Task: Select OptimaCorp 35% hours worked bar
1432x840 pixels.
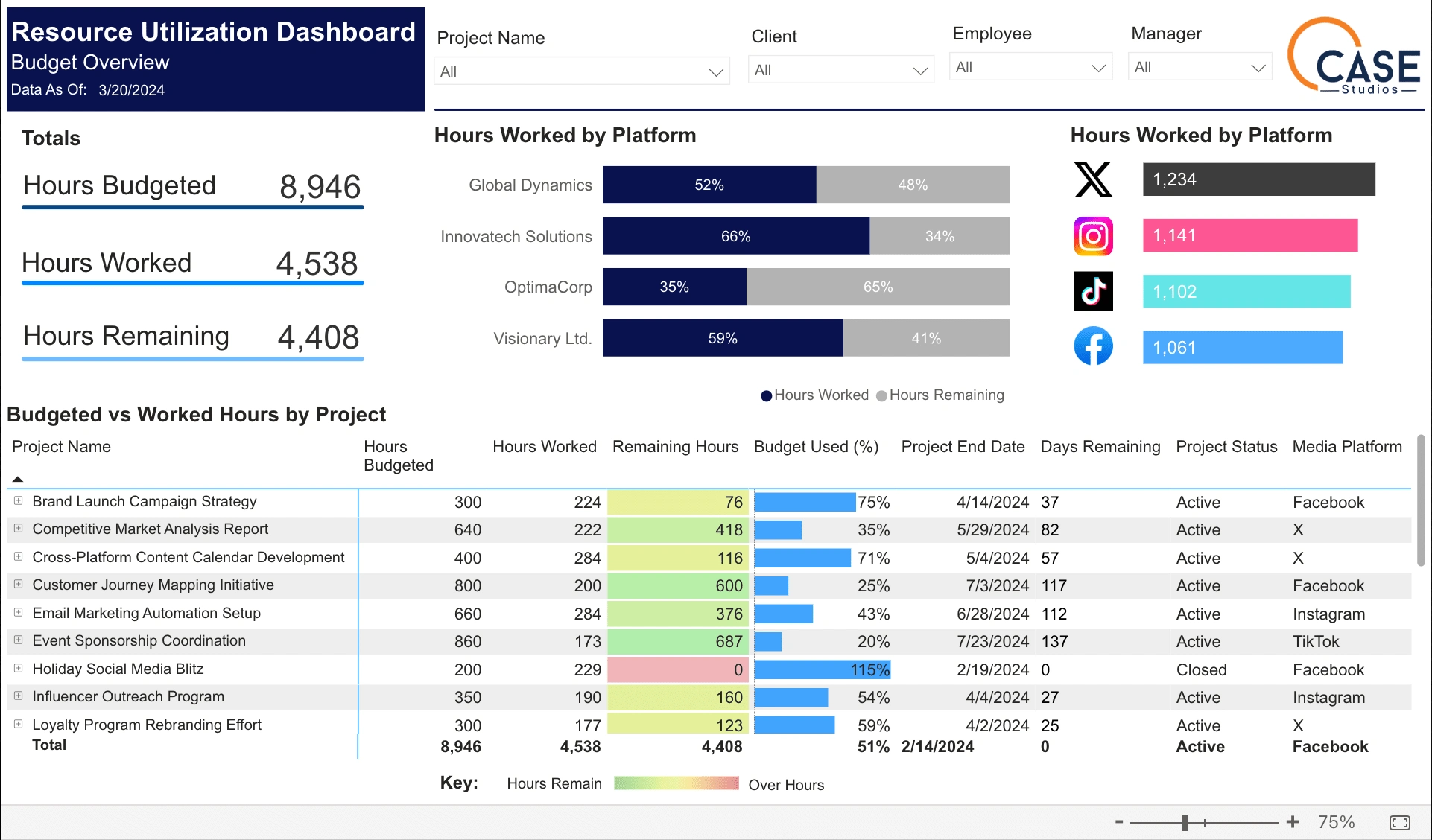Action: [674, 287]
